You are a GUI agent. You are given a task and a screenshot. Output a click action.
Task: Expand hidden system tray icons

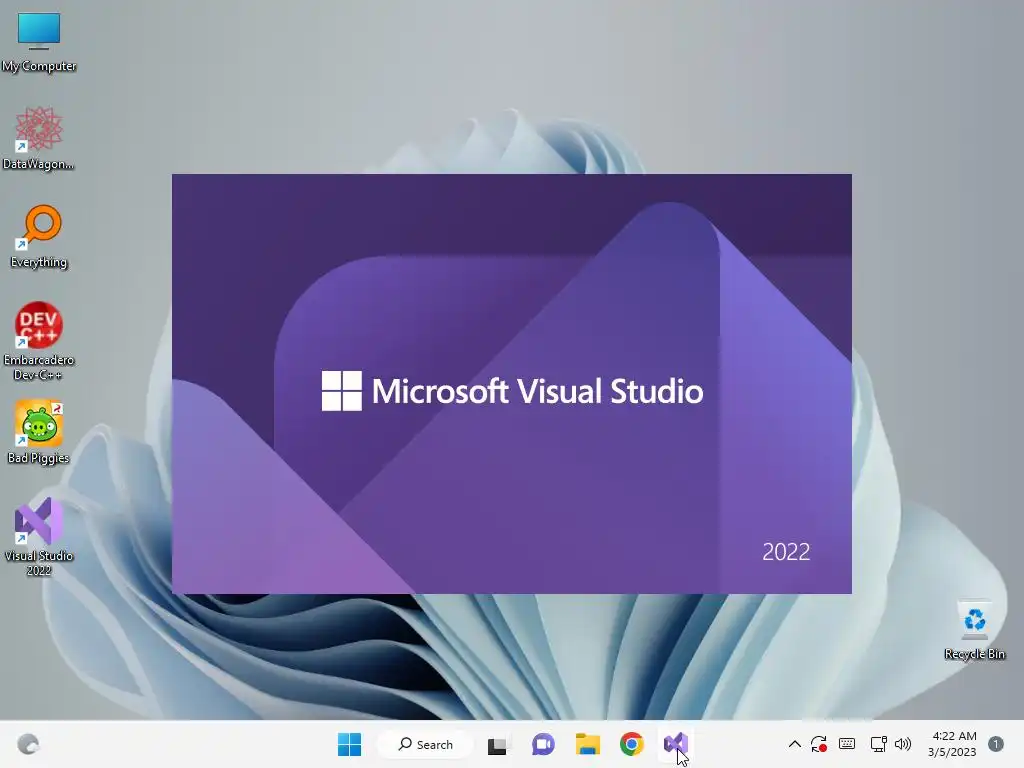coord(794,744)
